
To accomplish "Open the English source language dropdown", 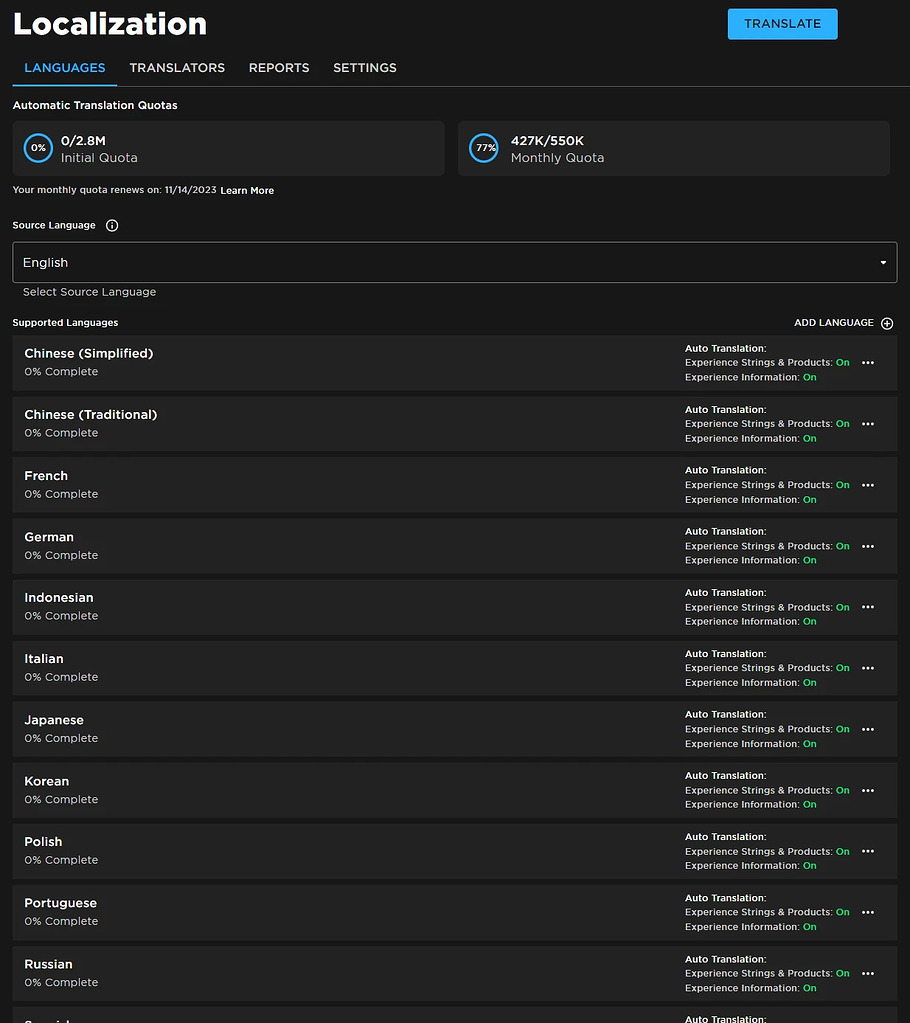I will pyautogui.click(x=455, y=262).
